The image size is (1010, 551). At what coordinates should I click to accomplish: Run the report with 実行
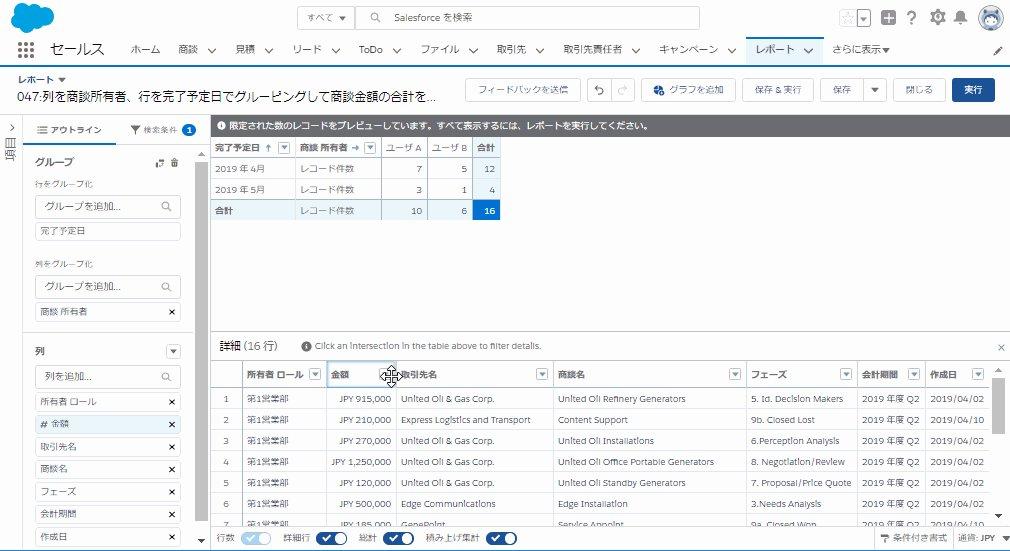pos(973,90)
